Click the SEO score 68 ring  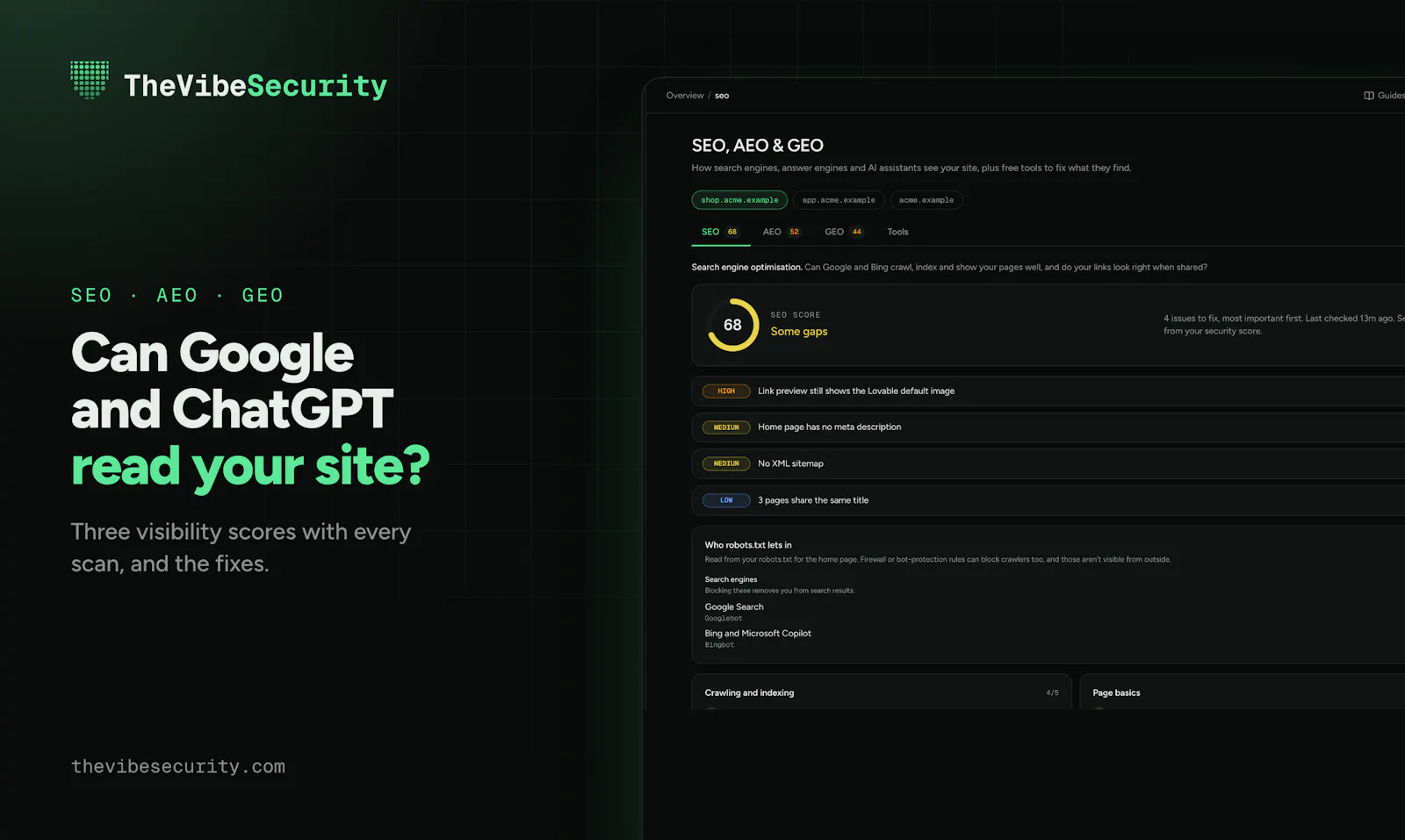click(732, 325)
